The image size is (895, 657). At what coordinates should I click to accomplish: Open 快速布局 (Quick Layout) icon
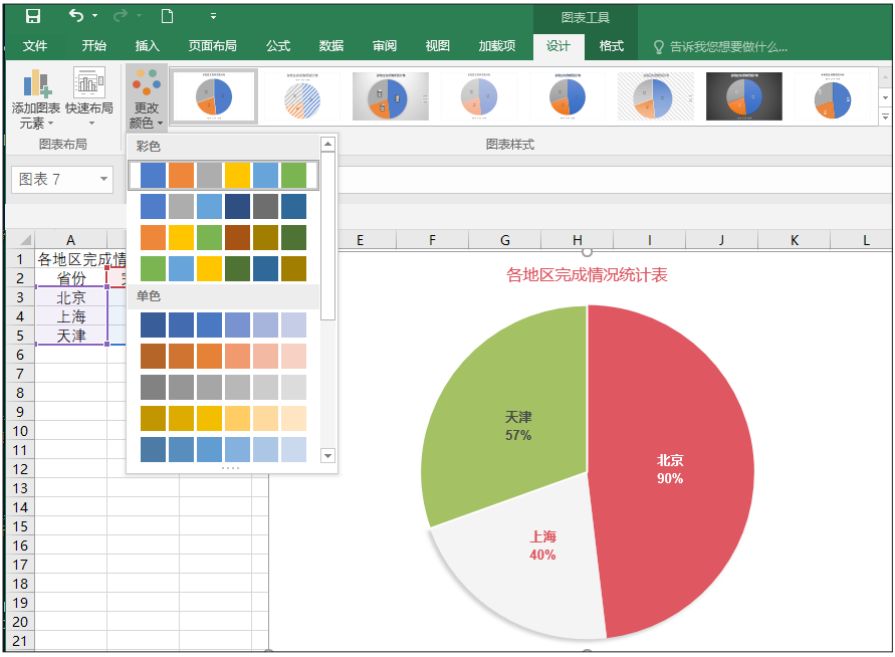(89, 98)
